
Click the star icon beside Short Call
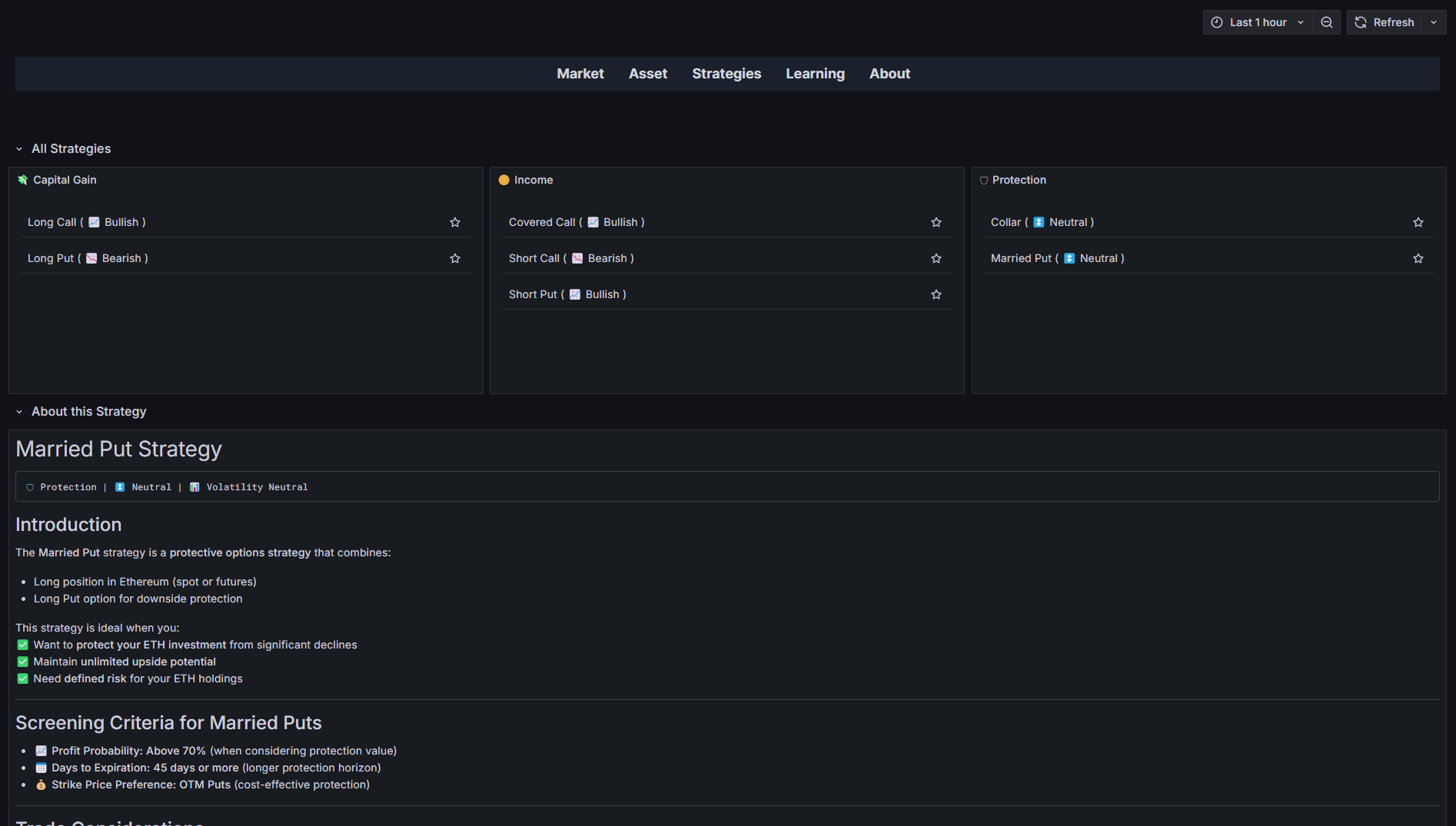(x=936, y=258)
